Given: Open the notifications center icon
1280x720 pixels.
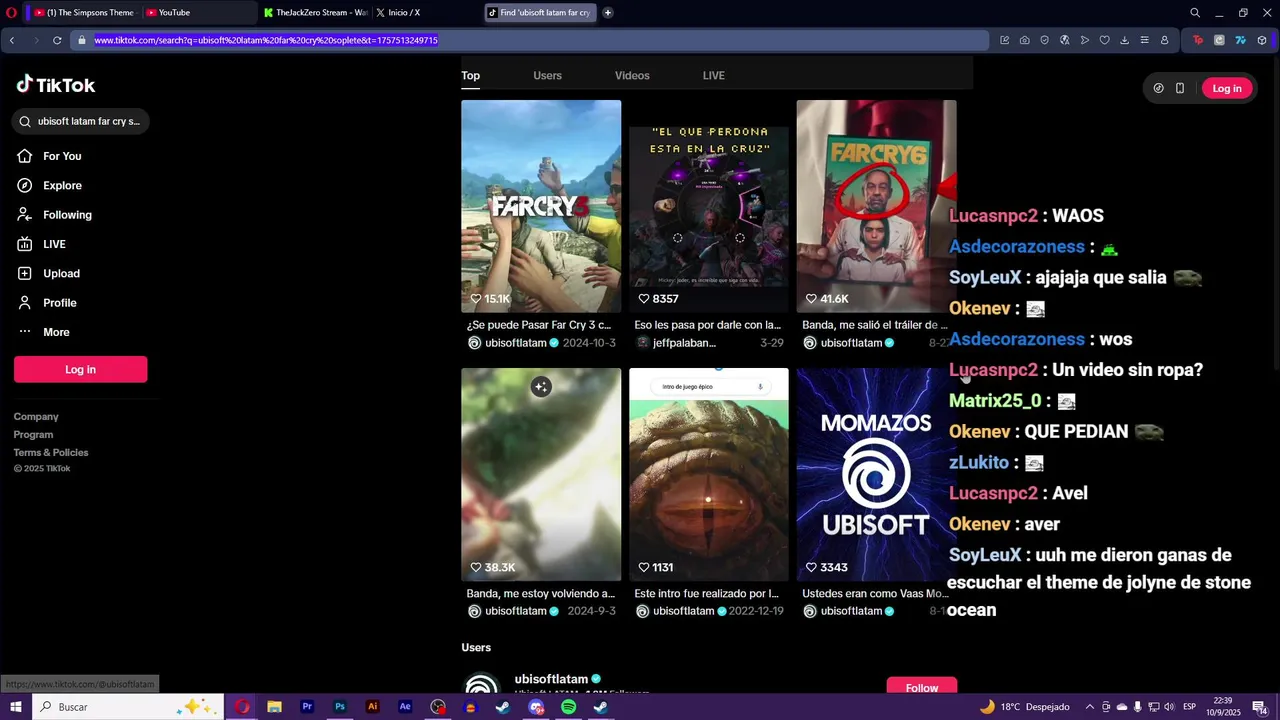Looking at the screenshot, I should 1259,707.
